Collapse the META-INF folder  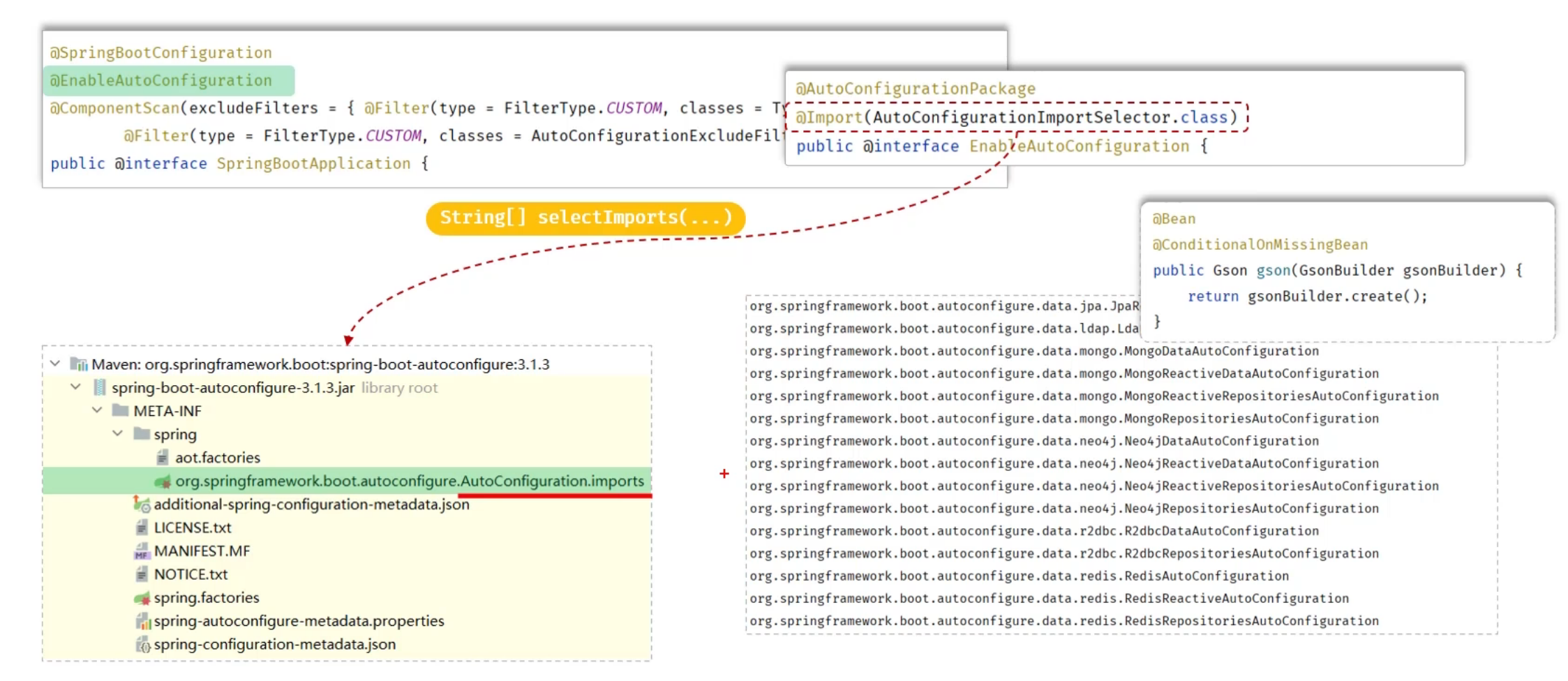[x=97, y=410]
